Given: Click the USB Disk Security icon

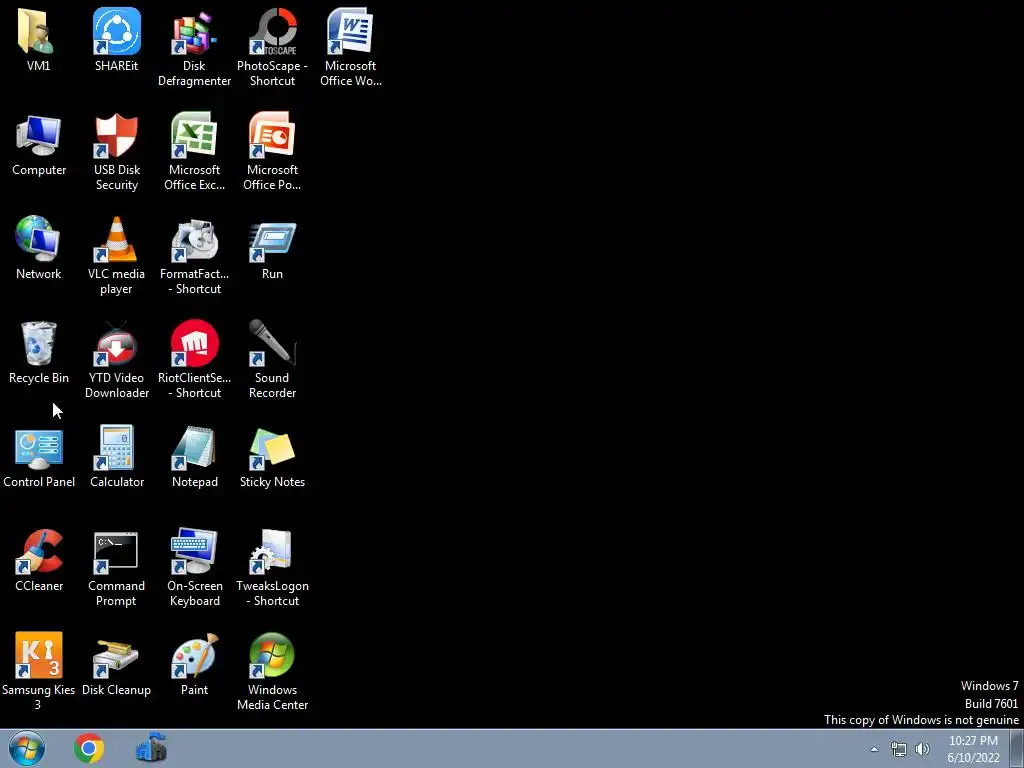Looking at the screenshot, I should [116, 135].
